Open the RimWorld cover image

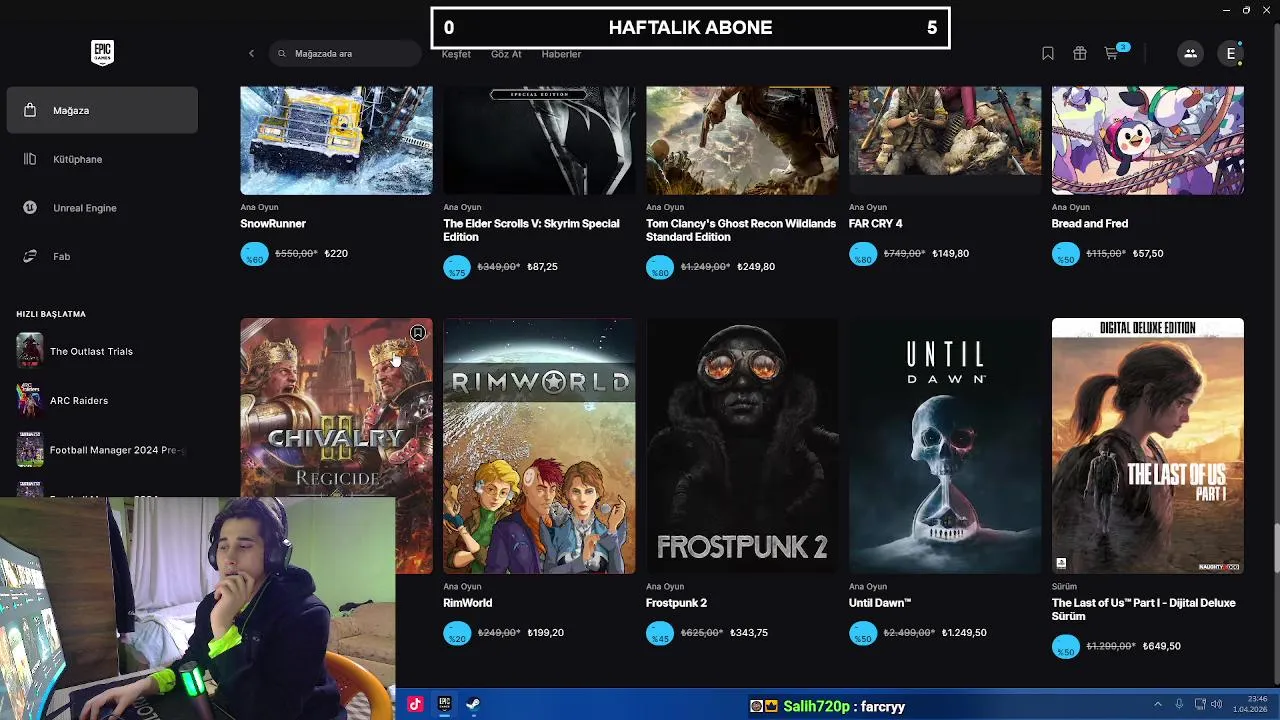pos(539,446)
